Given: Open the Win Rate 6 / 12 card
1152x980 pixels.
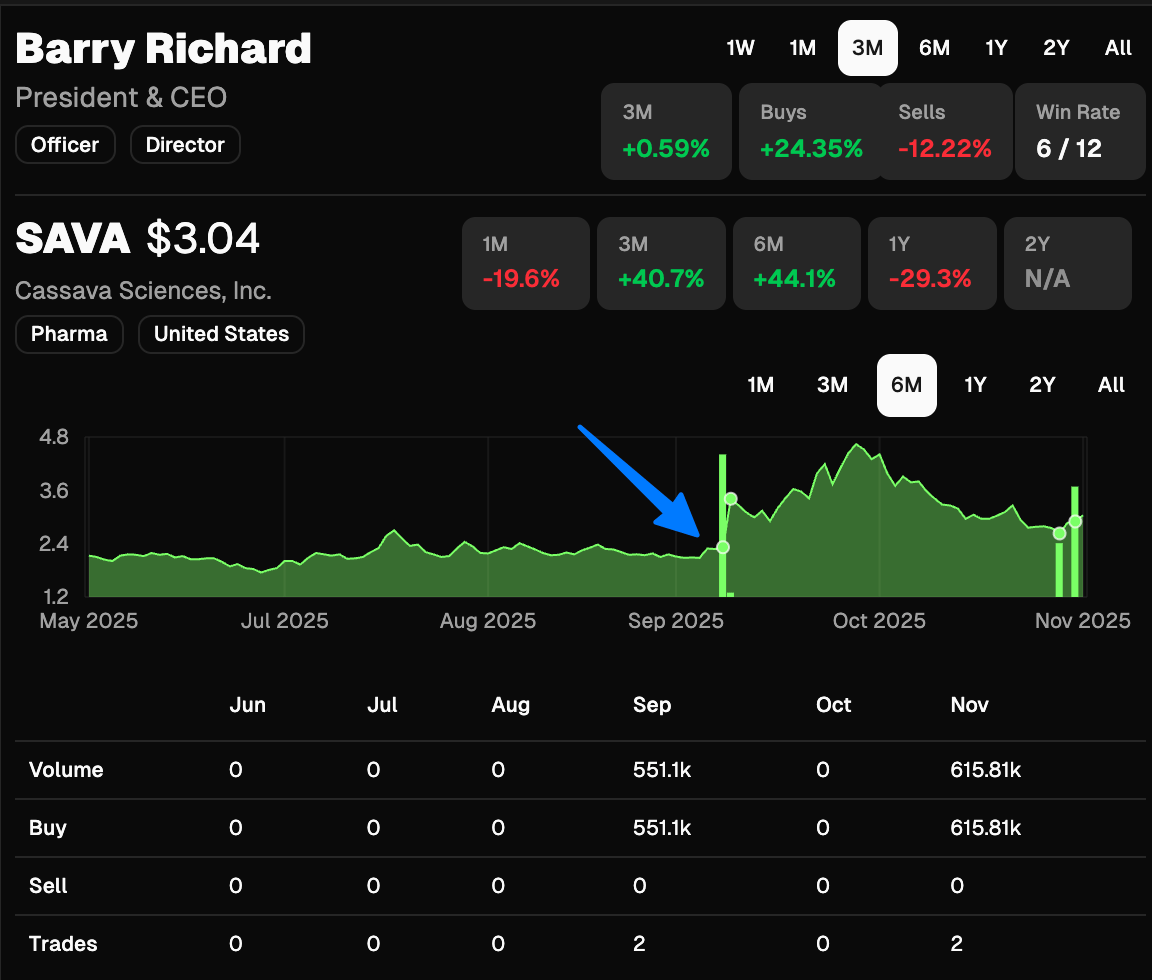Looking at the screenshot, I should point(1080,131).
